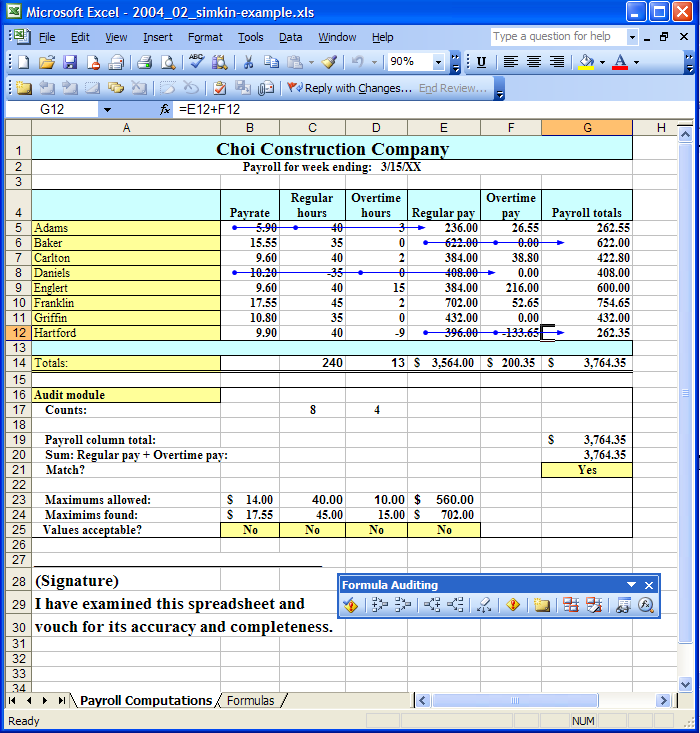
Task: Click the Research icon
Action: coord(219,62)
